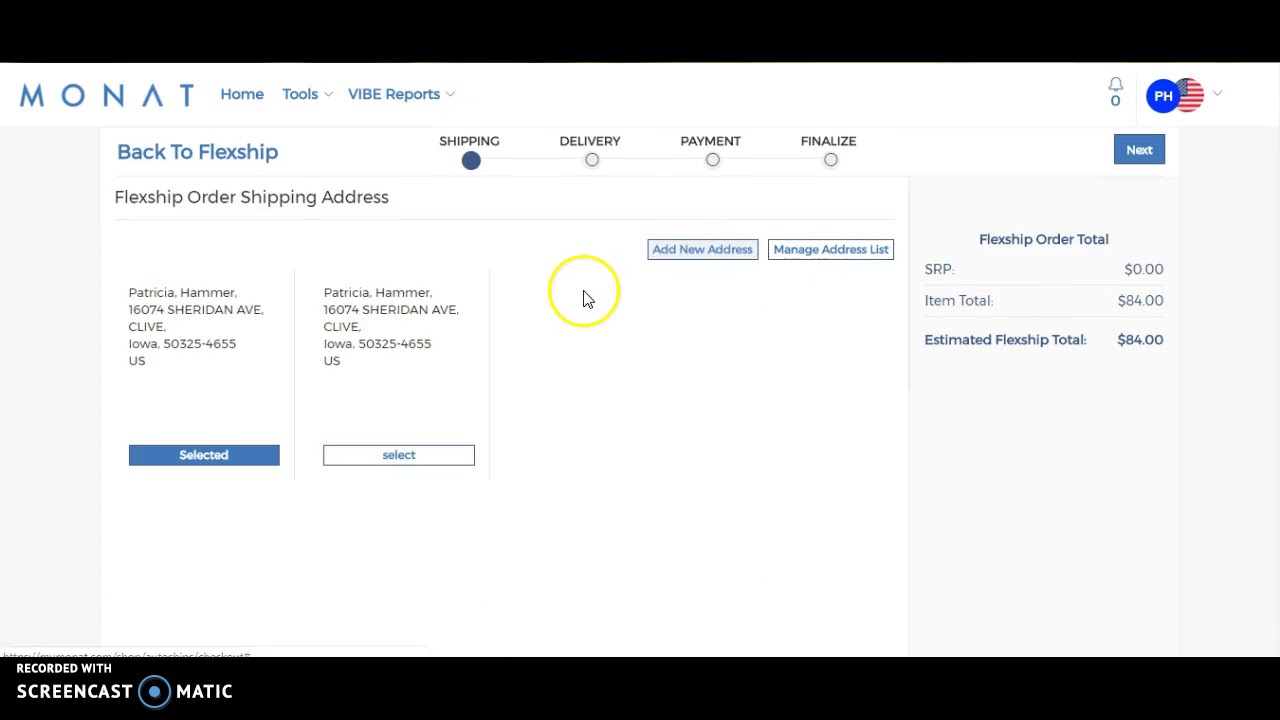Viewport: 1280px width, 720px height.
Task: Click the MONAT logo
Action: click(107, 95)
